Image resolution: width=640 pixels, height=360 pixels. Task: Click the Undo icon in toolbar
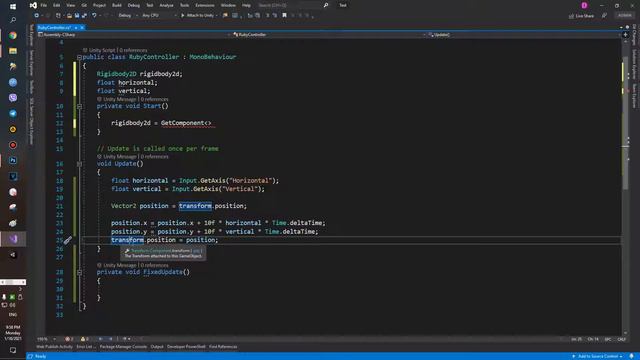(94, 16)
